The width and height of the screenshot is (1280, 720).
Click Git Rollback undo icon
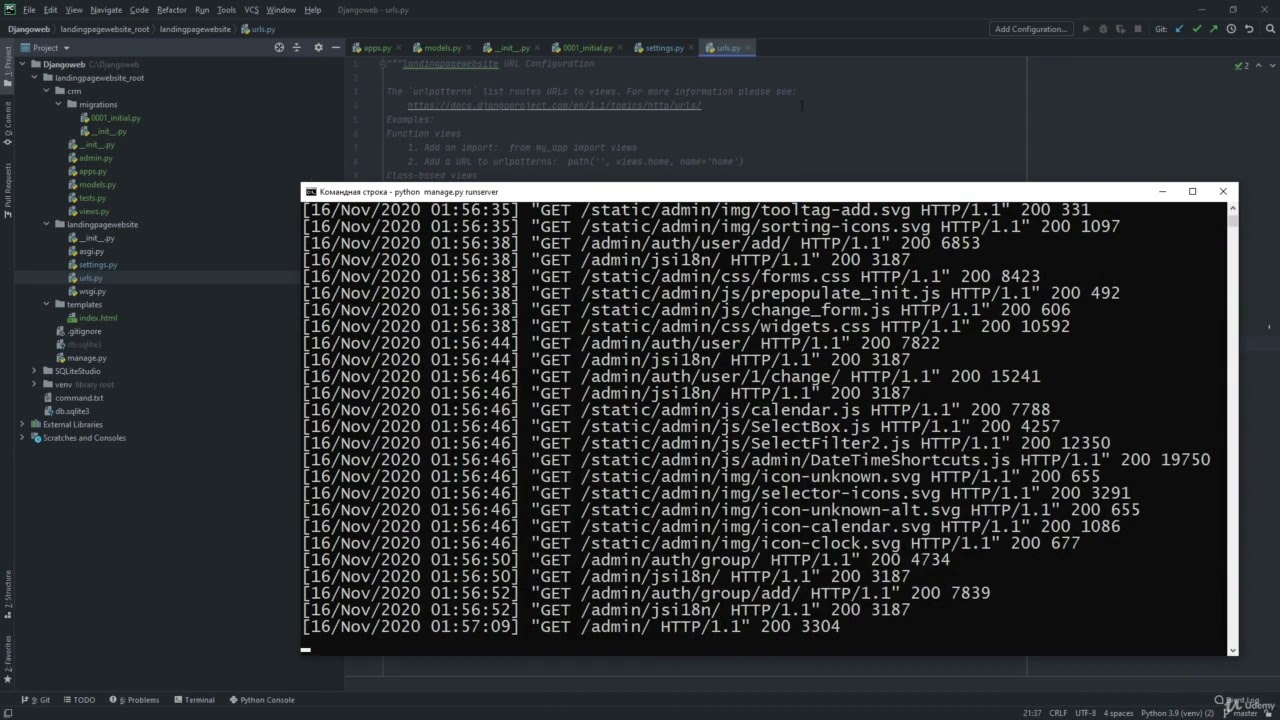coord(1249,29)
